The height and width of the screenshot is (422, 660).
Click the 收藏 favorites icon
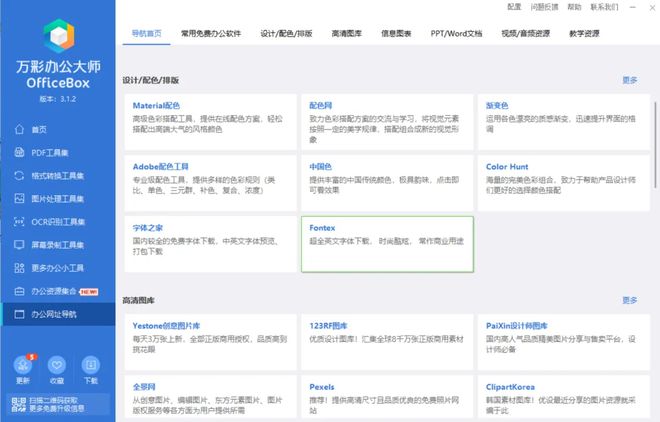(57, 366)
